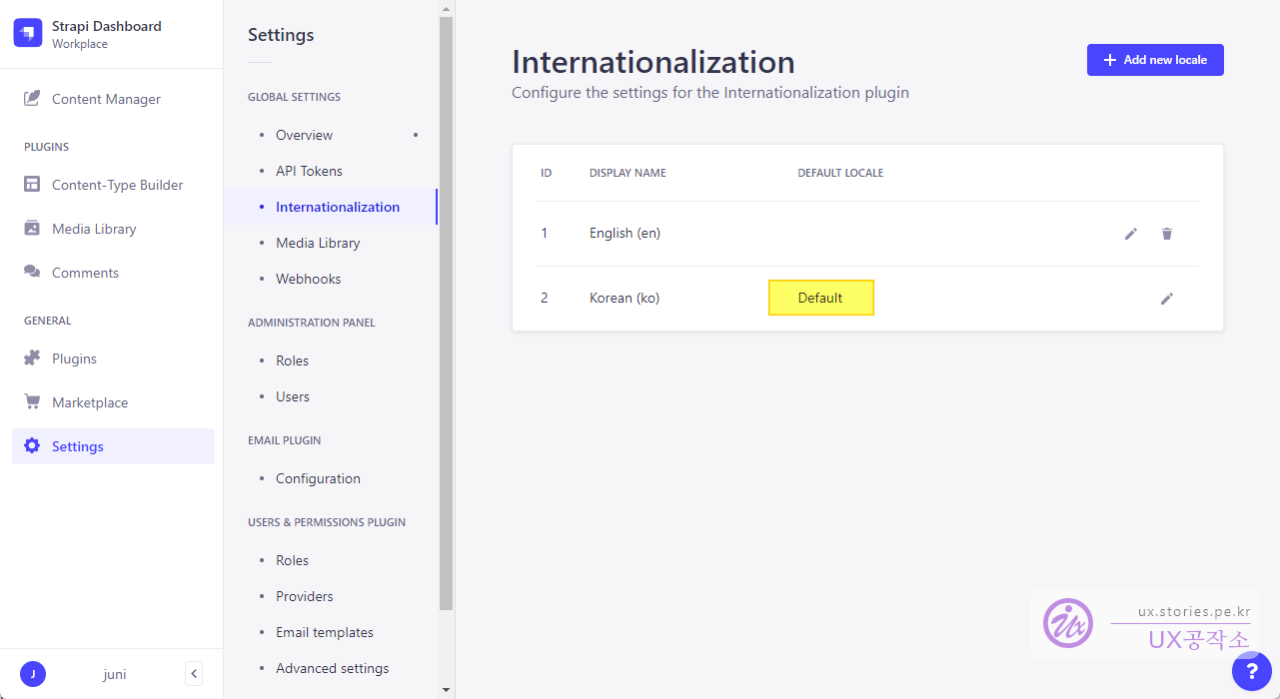Click the Content-Type Builder layout icon
1280x699 pixels.
tap(32, 184)
